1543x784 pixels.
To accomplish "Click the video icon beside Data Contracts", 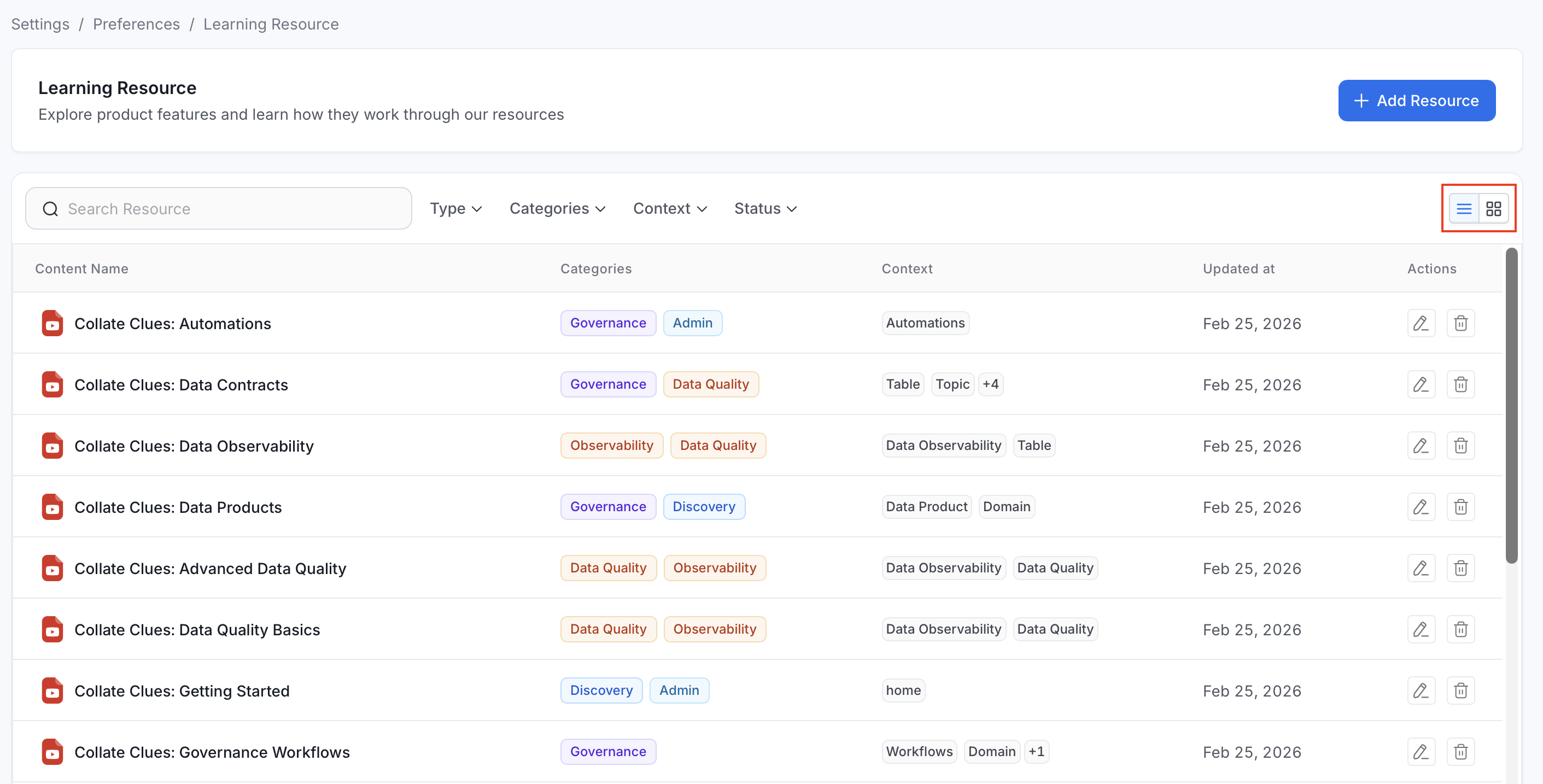I will pos(52,384).
